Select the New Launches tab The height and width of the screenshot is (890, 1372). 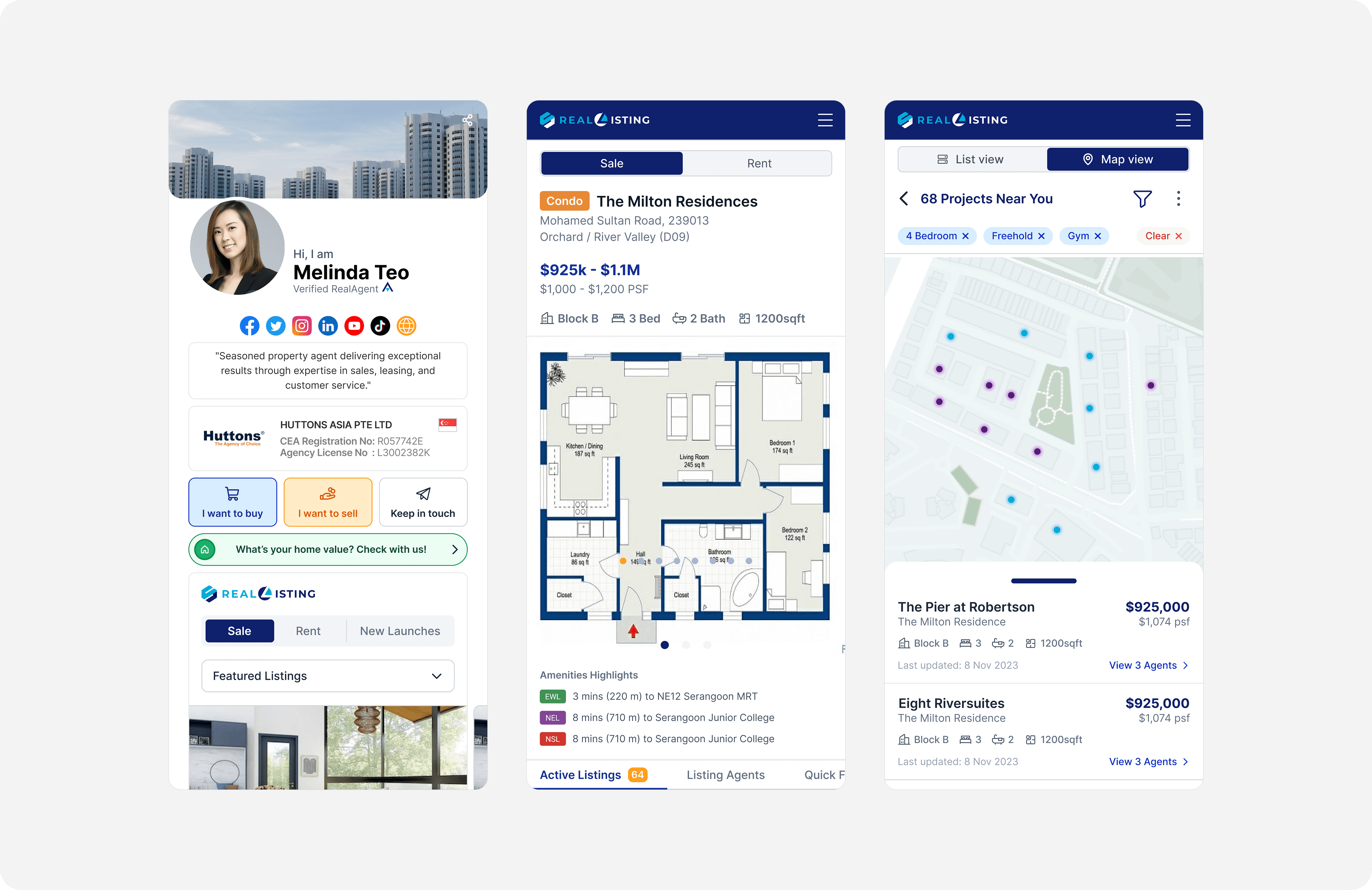click(400, 631)
